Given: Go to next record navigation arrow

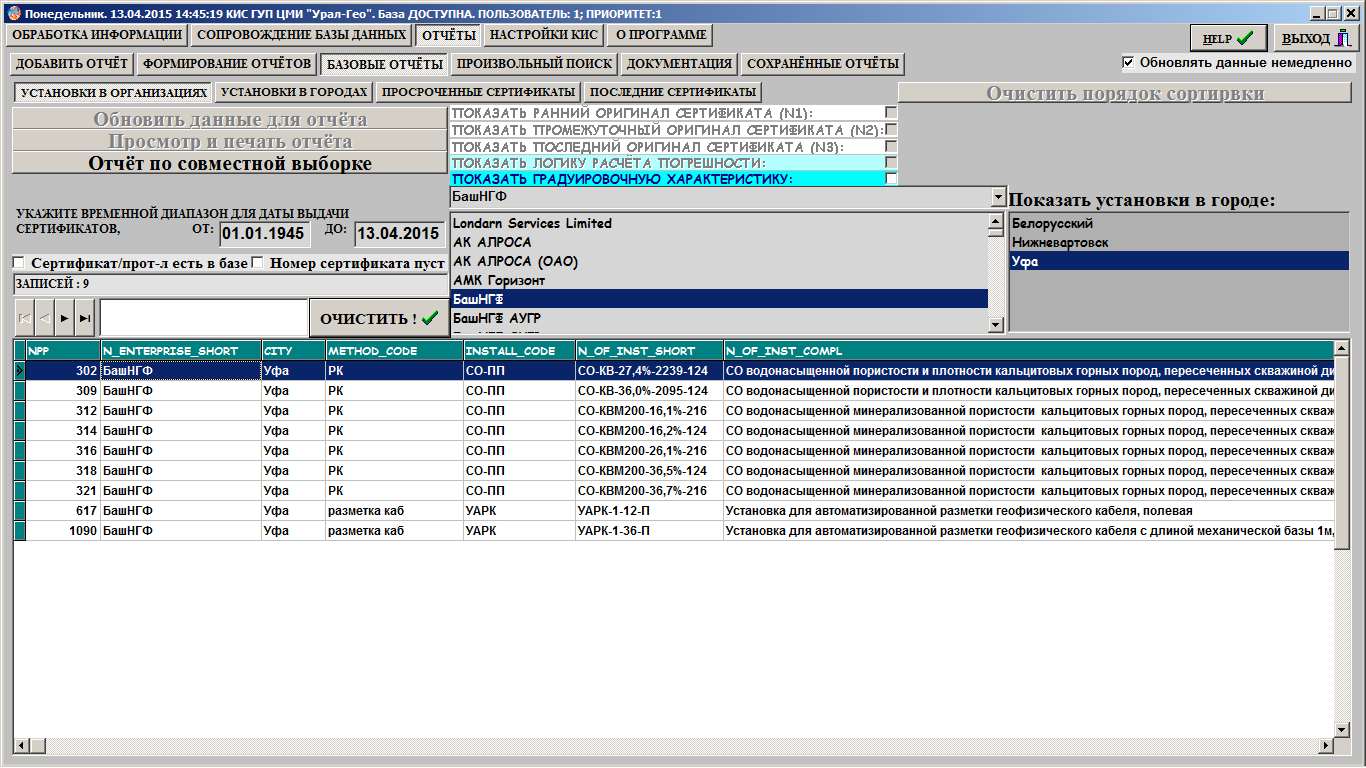Looking at the screenshot, I should (x=64, y=317).
